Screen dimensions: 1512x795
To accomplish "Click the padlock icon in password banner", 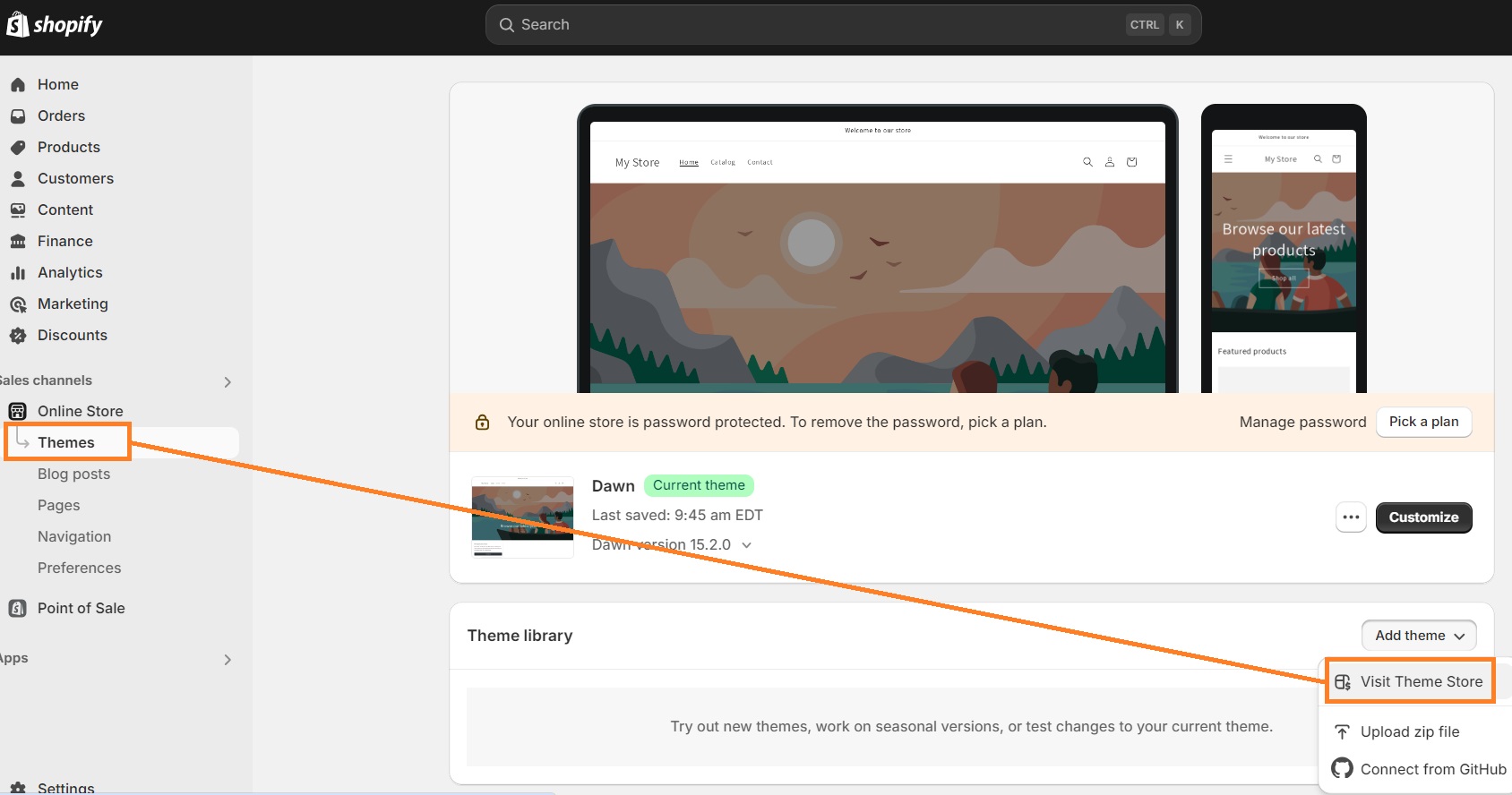I will tap(482, 422).
